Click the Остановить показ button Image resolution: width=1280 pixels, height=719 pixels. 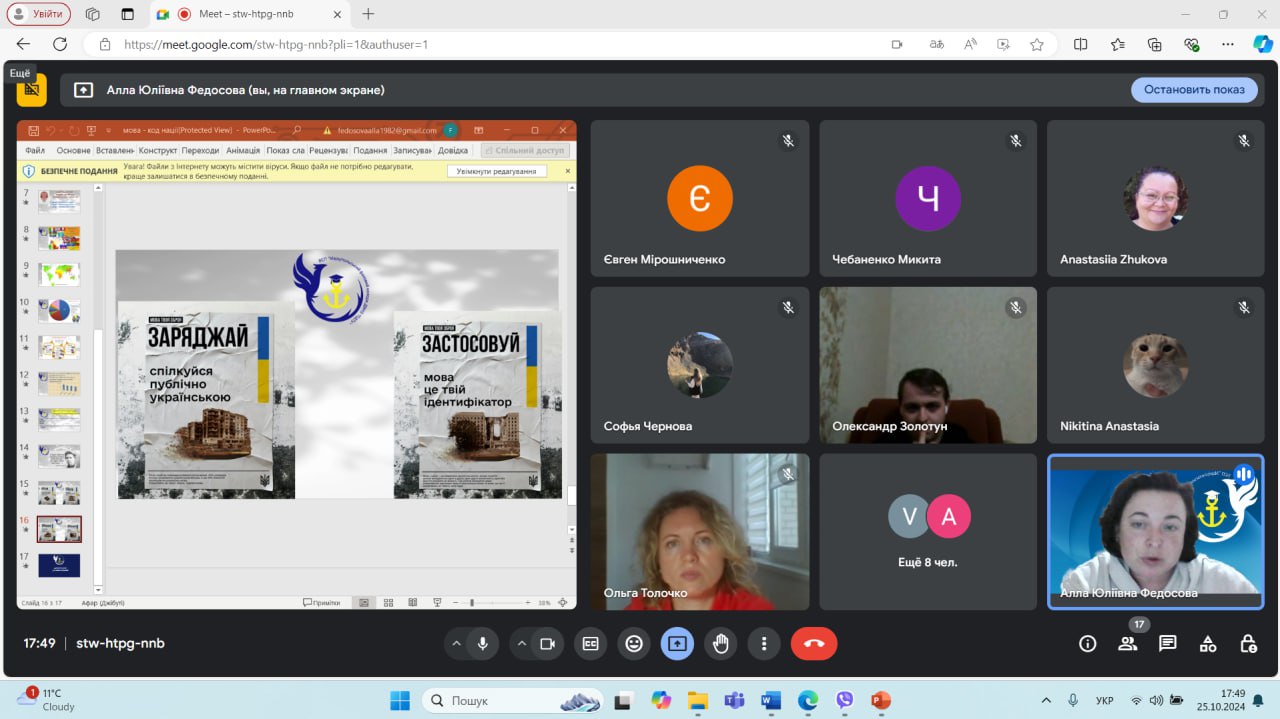(1194, 90)
